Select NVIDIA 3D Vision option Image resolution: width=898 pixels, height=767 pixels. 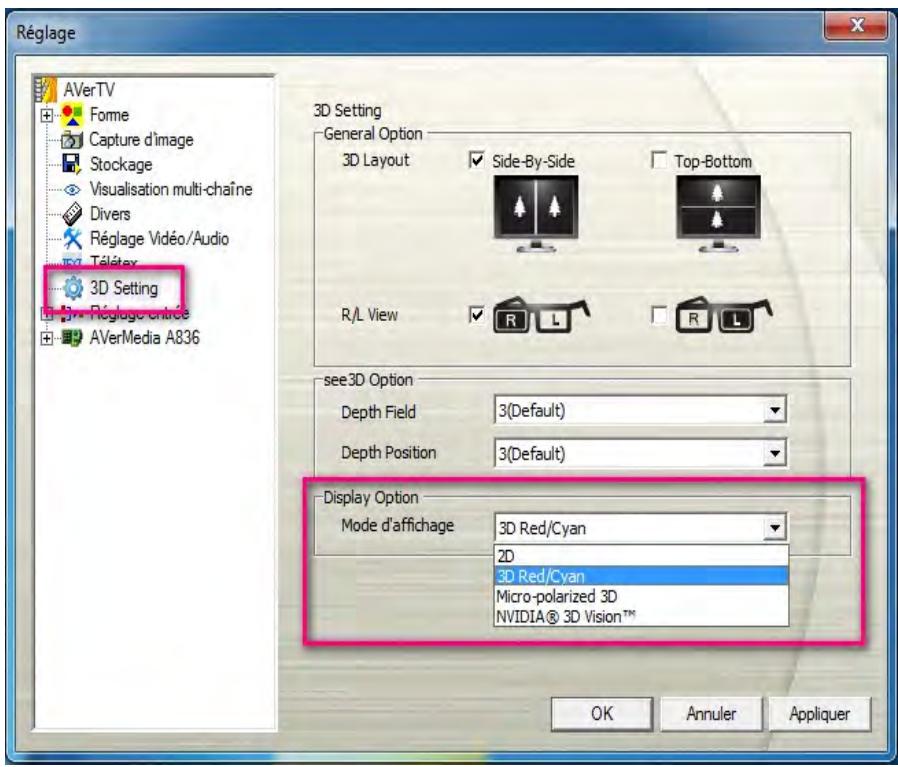pyautogui.click(x=641, y=616)
